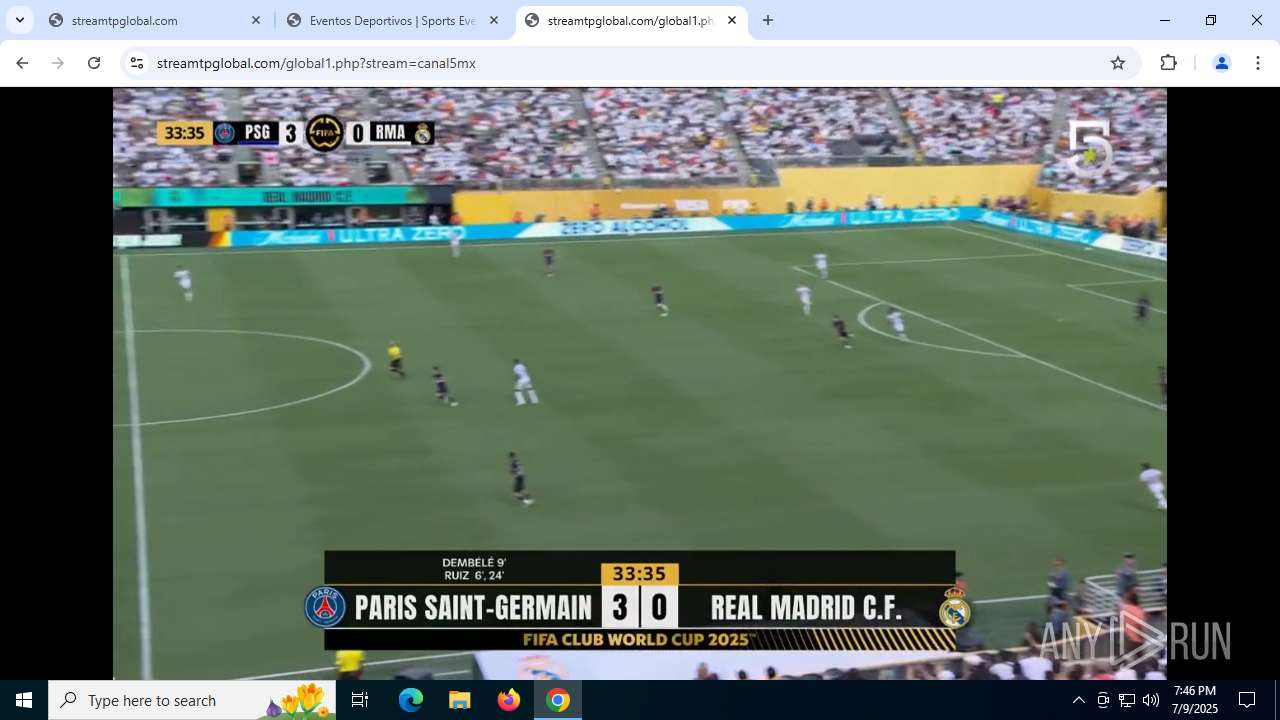View site information icon
Image resolution: width=1280 pixels, height=720 pixels.
pos(137,63)
